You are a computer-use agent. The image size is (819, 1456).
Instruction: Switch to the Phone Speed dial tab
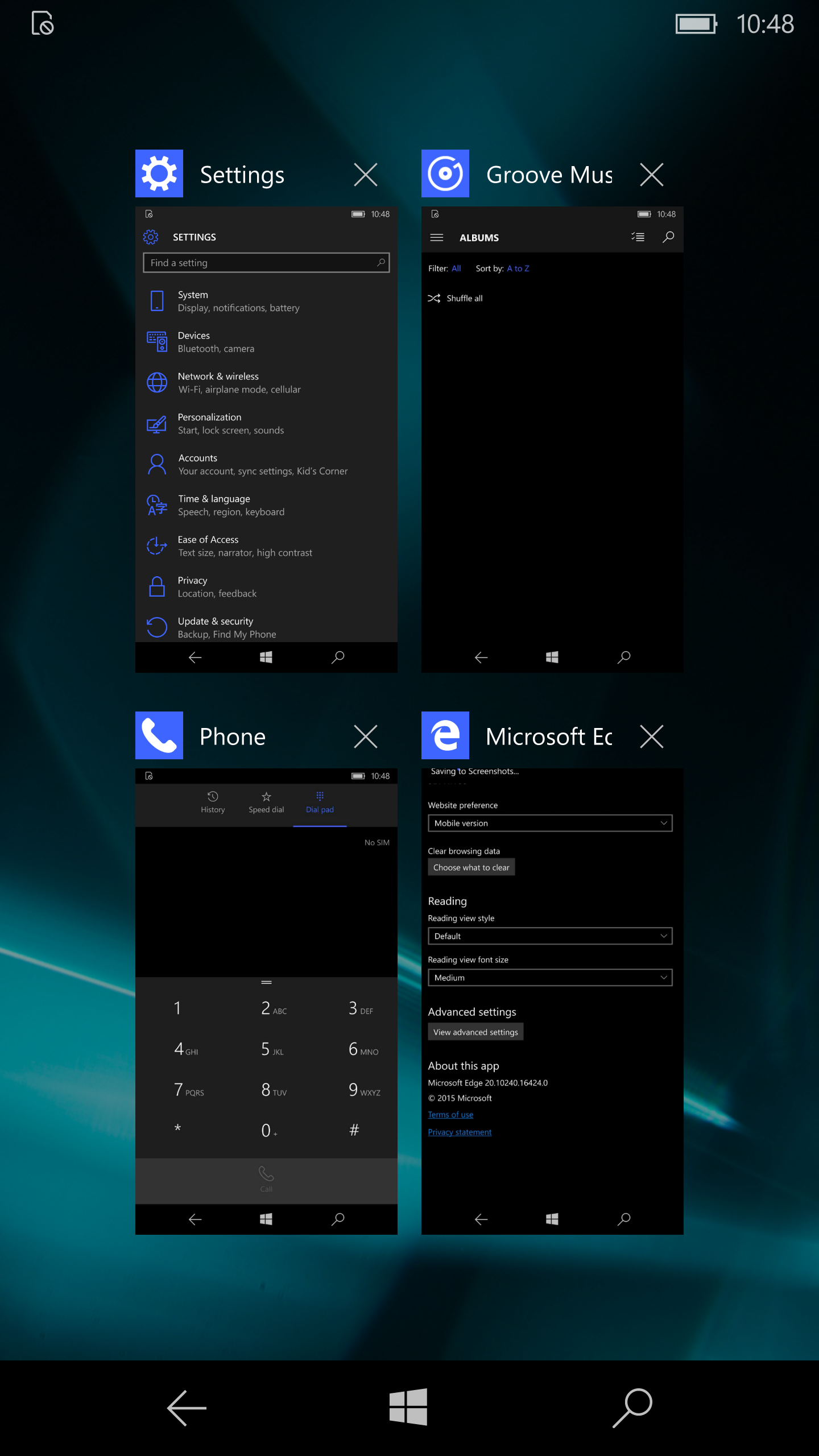tap(266, 803)
